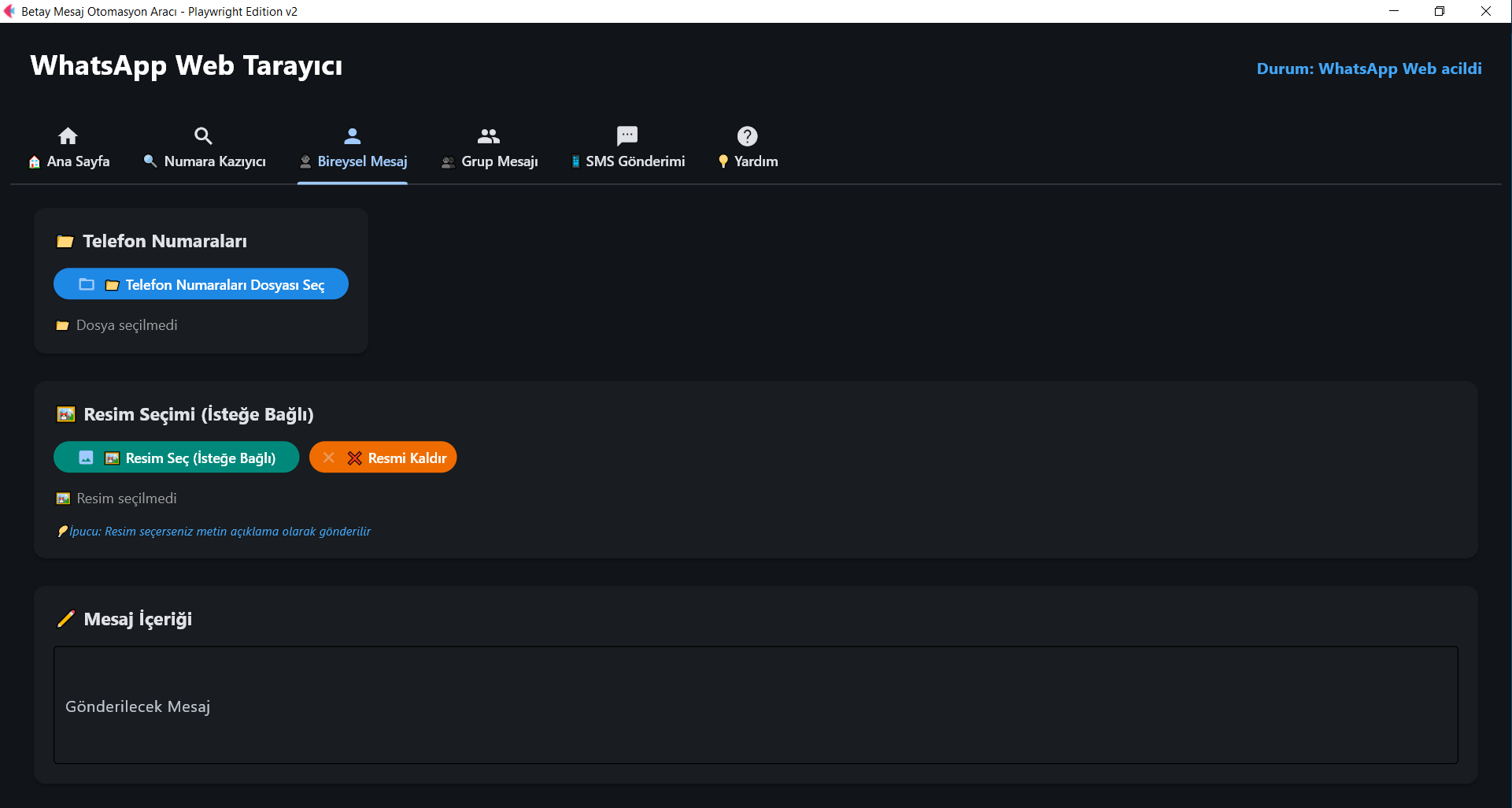
Task: Click the question mark icon above Yardım
Action: coord(747,135)
